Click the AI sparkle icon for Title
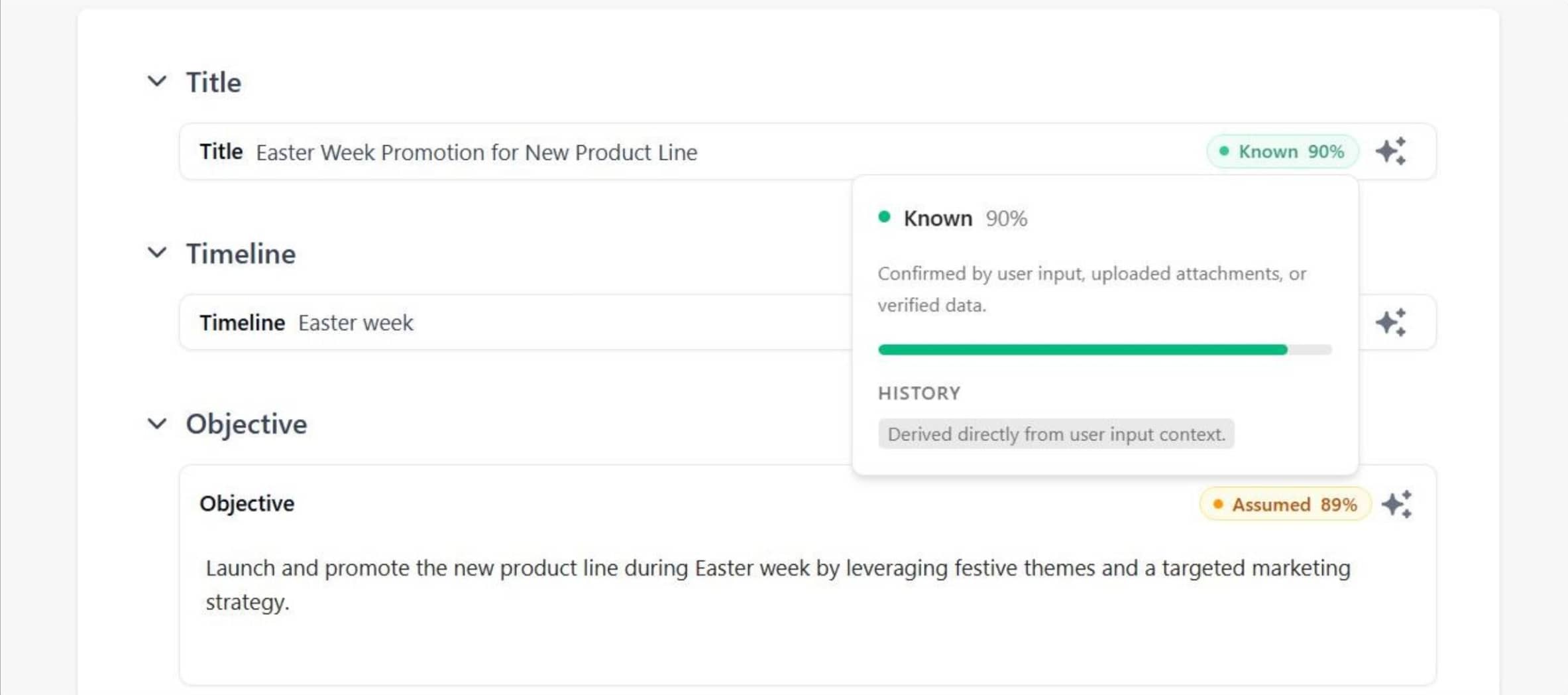Image resolution: width=1568 pixels, height=695 pixels. (1390, 151)
